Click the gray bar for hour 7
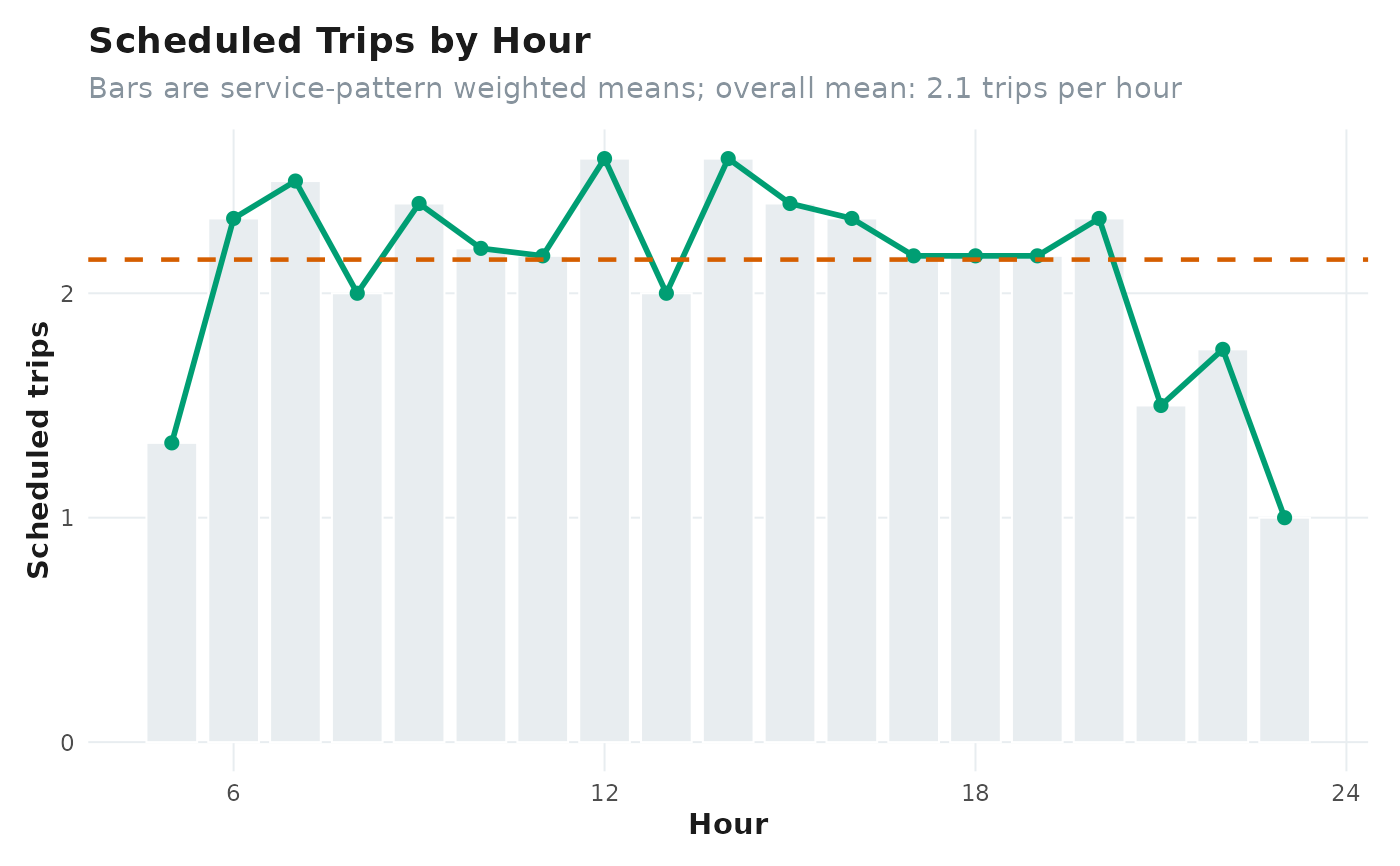This screenshot has height=866, width=1400. pyautogui.click(x=296, y=462)
